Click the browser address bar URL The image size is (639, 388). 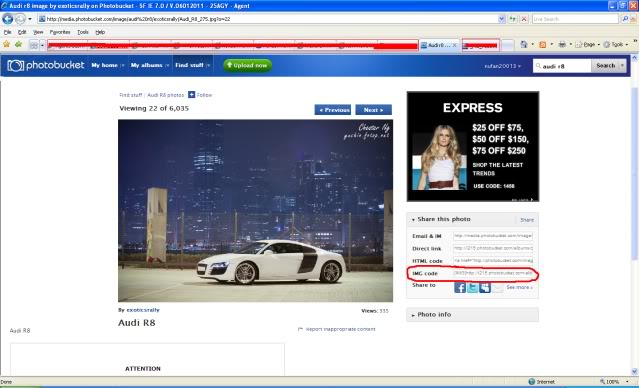[x=138, y=19]
